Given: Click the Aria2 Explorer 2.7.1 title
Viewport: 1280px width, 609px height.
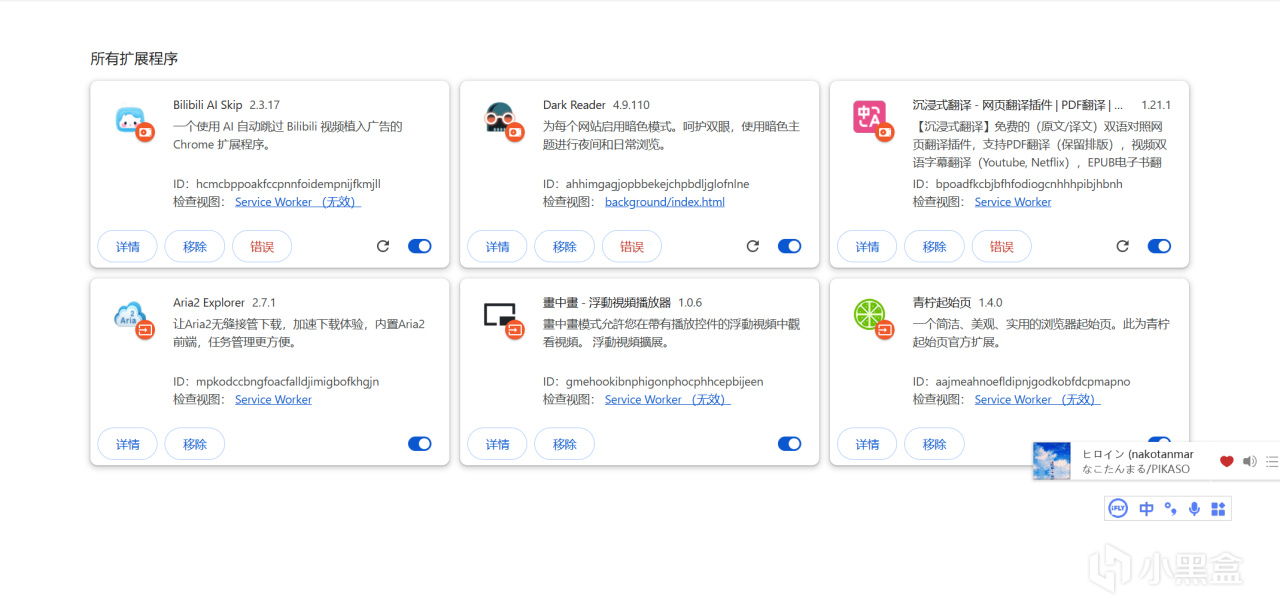Looking at the screenshot, I should pyautogui.click(x=224, y=303).
